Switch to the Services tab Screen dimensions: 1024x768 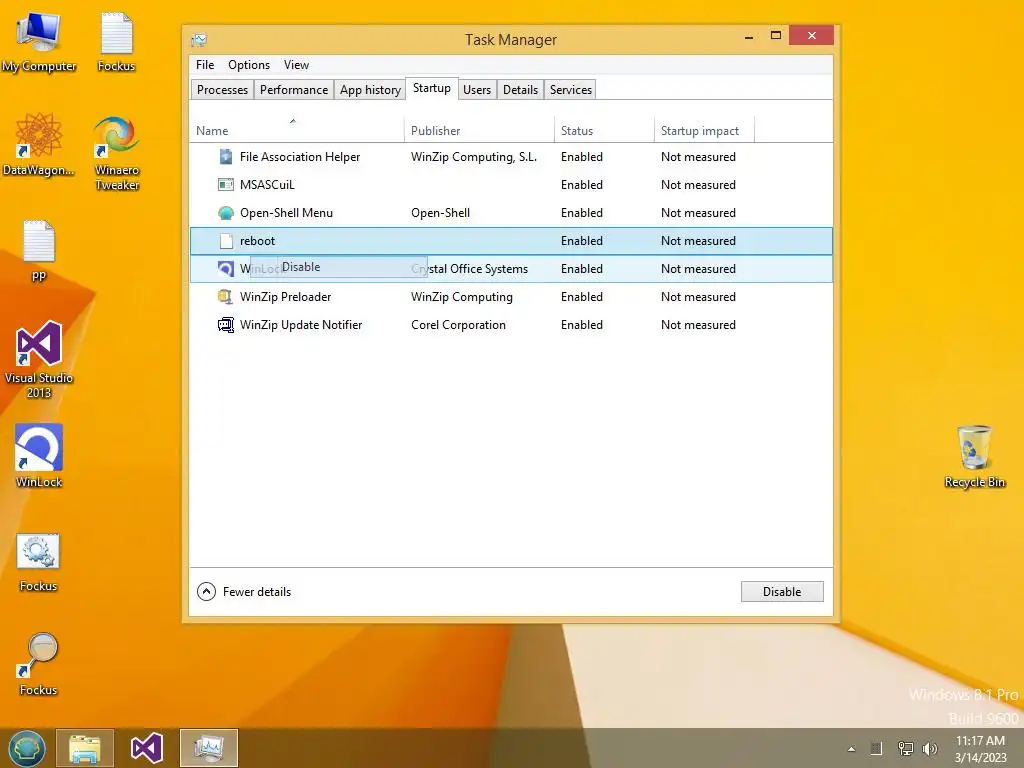tap(571, 89)
